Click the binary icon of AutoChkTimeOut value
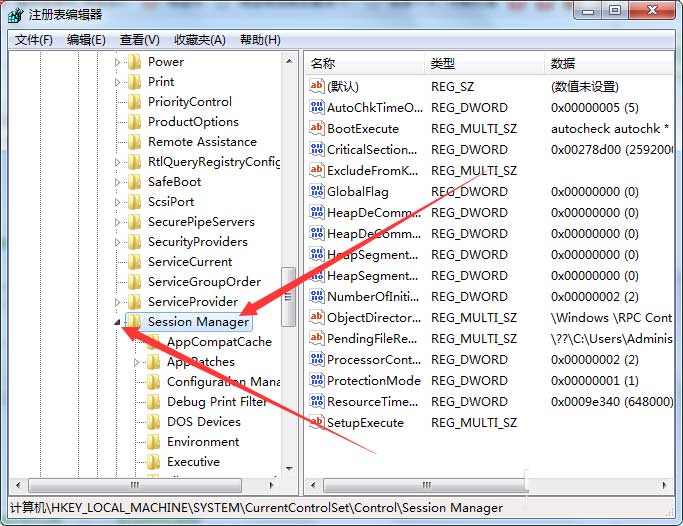The image size is (683, 526). pos(317,107)
